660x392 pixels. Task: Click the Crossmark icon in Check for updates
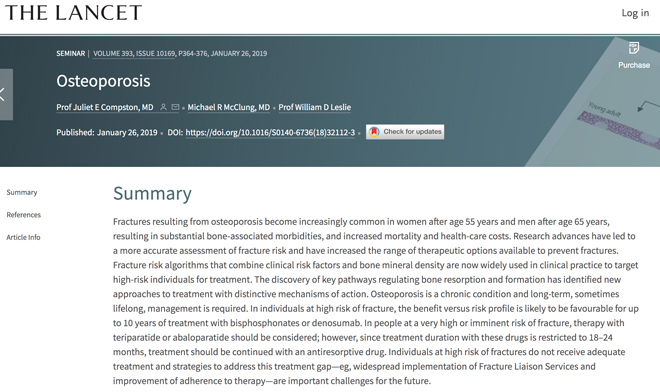click(374, 132)
